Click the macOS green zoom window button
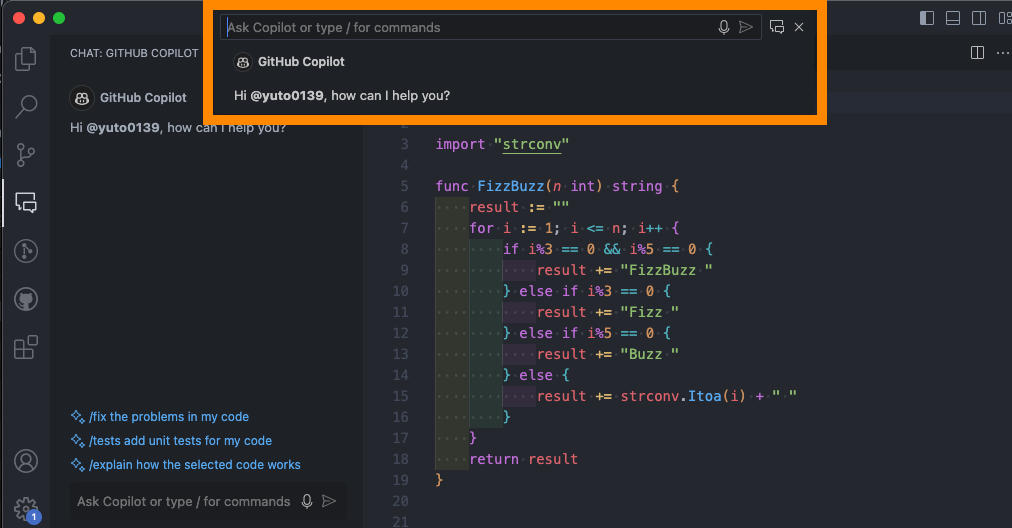Image resolution: width=1012 pixels, height=528 pixels. [59, 18]
